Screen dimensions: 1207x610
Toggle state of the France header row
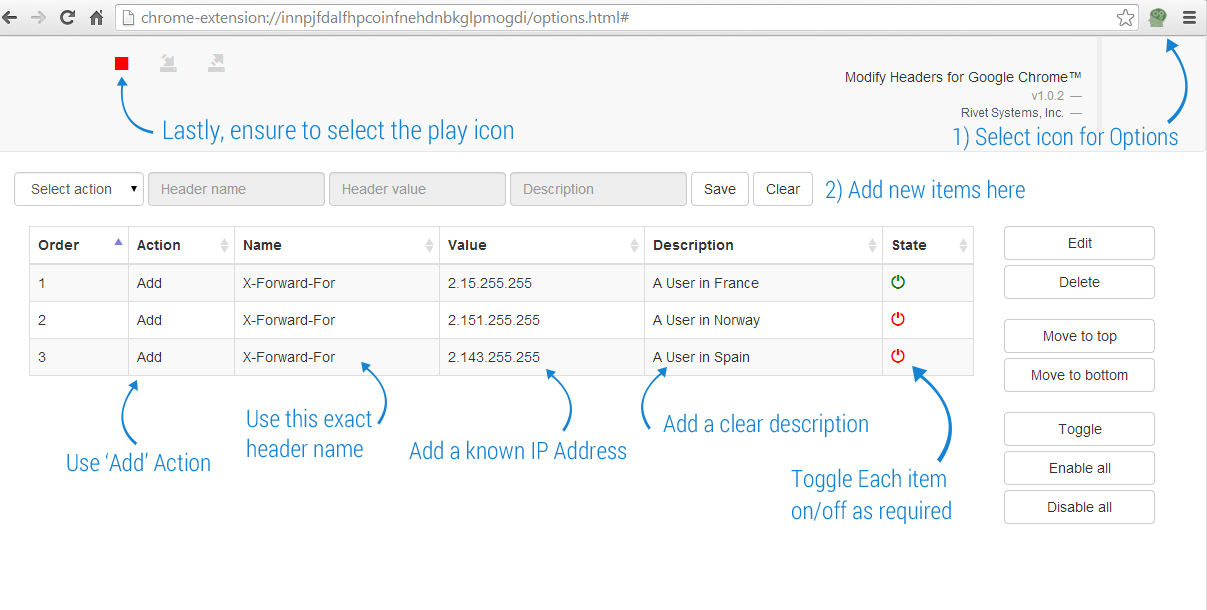(898, 282)
